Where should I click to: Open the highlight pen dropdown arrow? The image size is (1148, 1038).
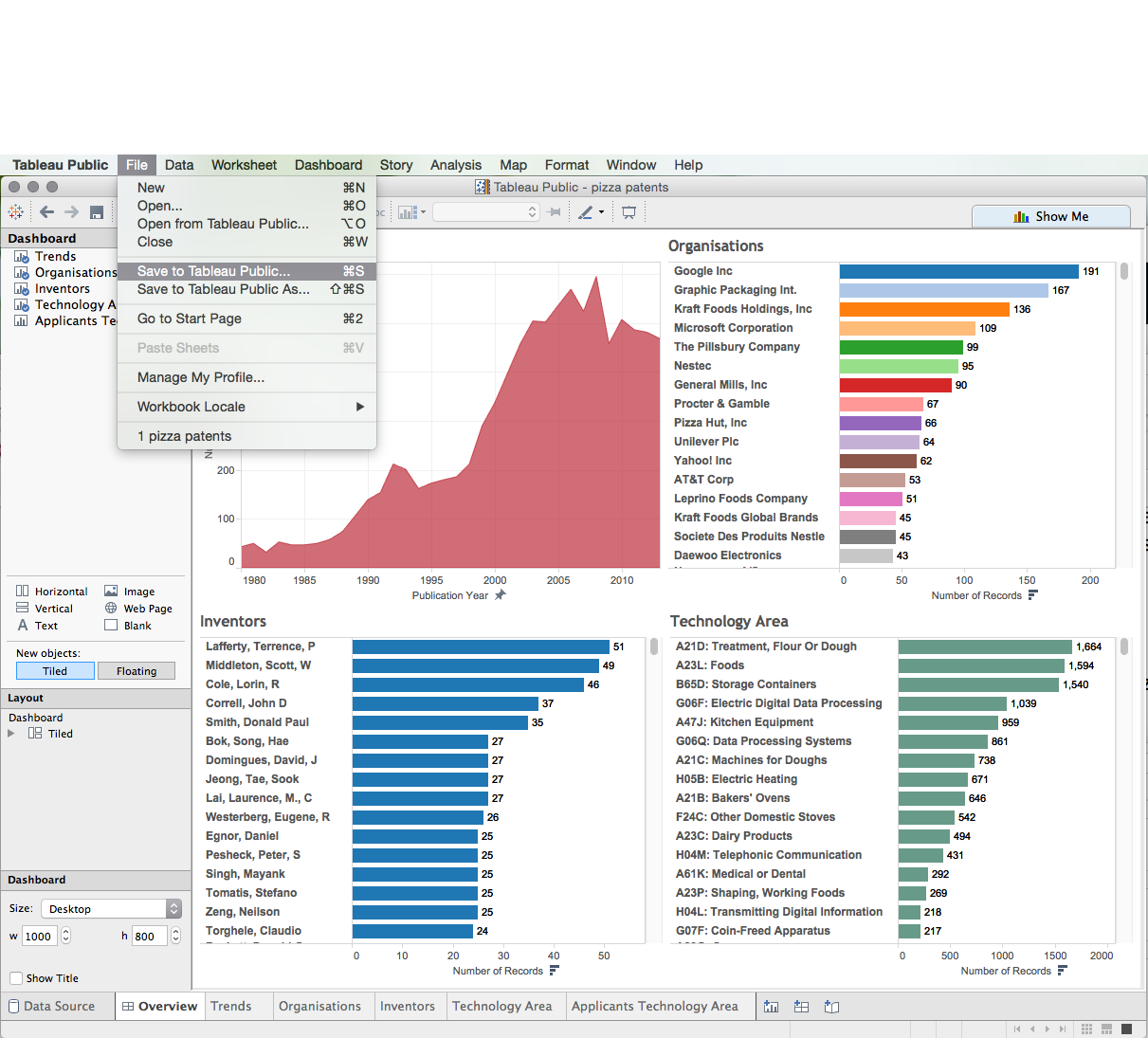(601, 212)
